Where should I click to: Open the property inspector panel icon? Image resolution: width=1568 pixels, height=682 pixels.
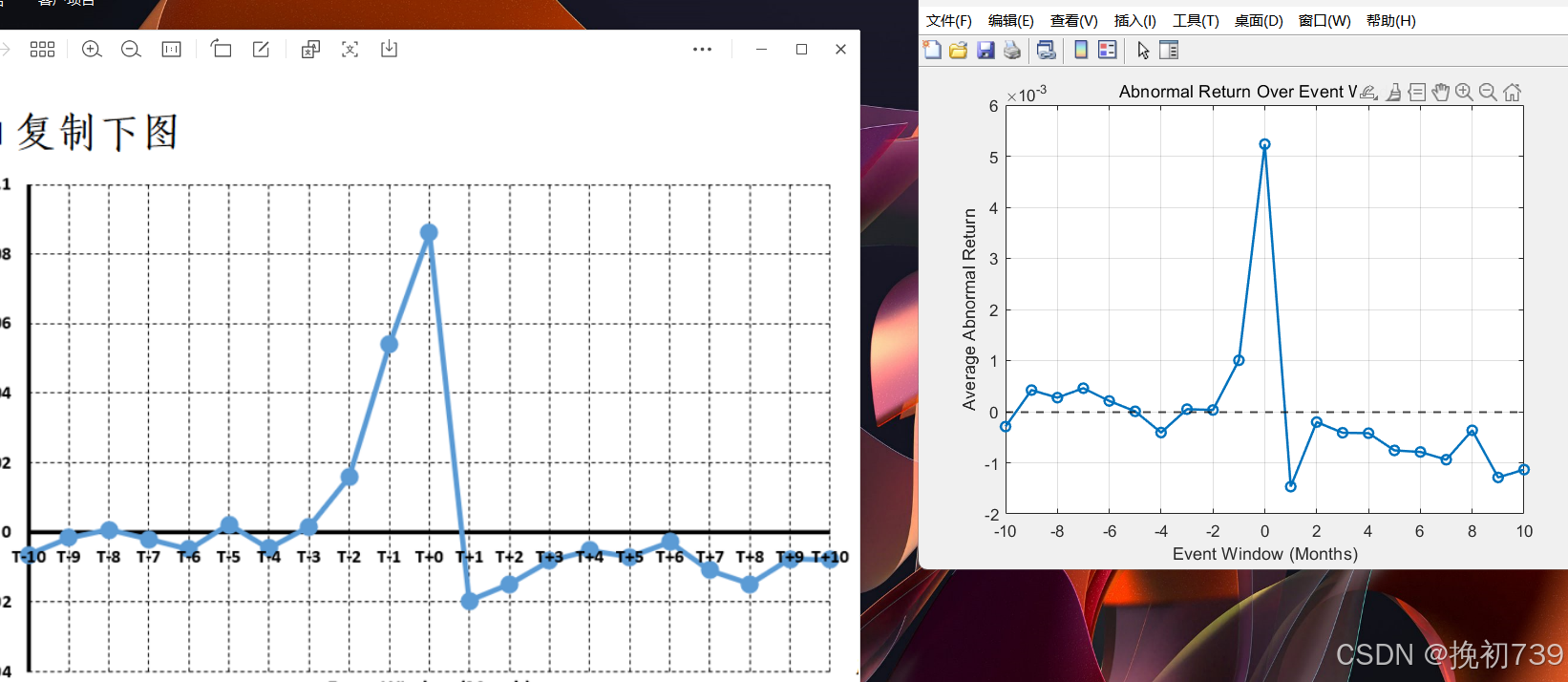click(1169, 50)
